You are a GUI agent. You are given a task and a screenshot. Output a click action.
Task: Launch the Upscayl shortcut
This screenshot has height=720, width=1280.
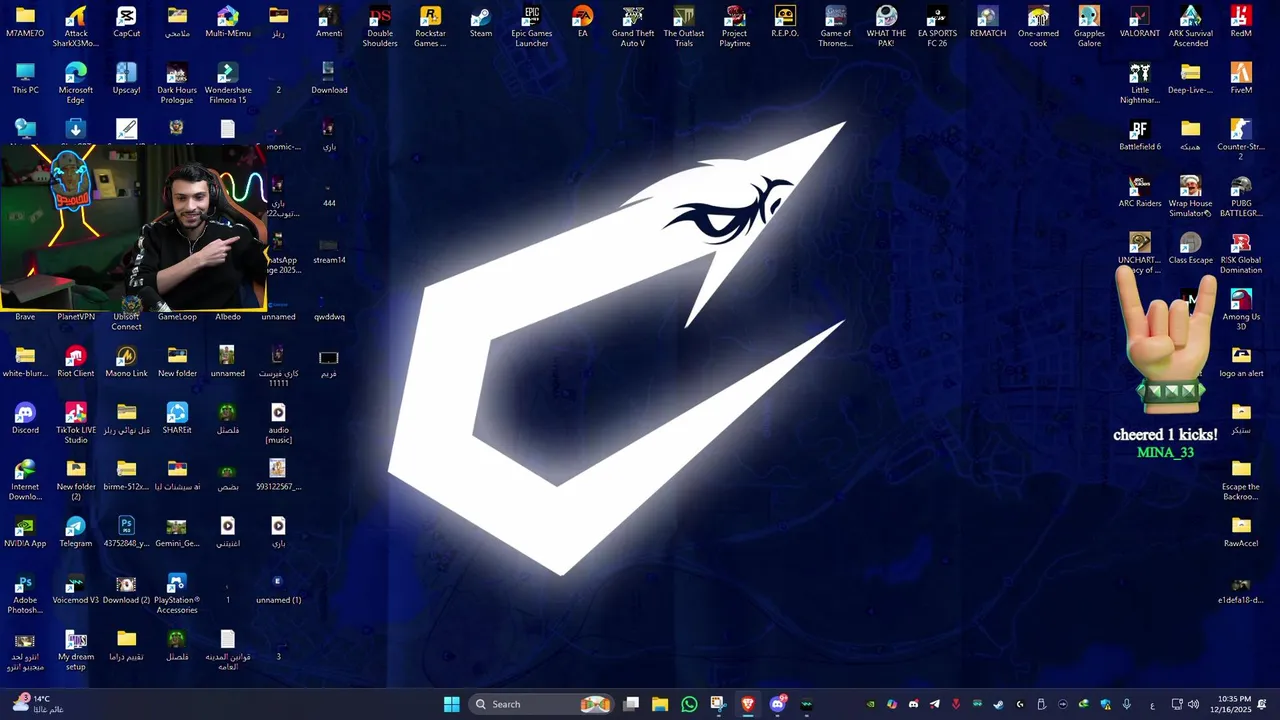coord(126,80)
